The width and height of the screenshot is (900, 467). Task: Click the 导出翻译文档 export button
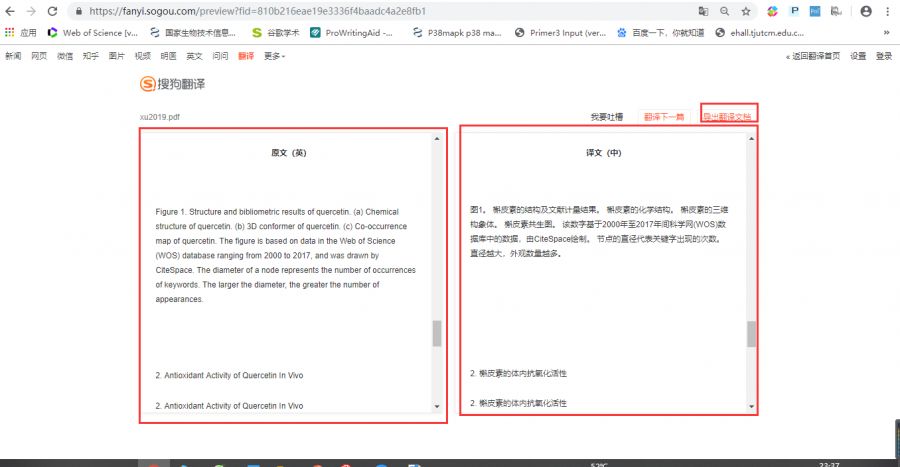pos(728,116)
